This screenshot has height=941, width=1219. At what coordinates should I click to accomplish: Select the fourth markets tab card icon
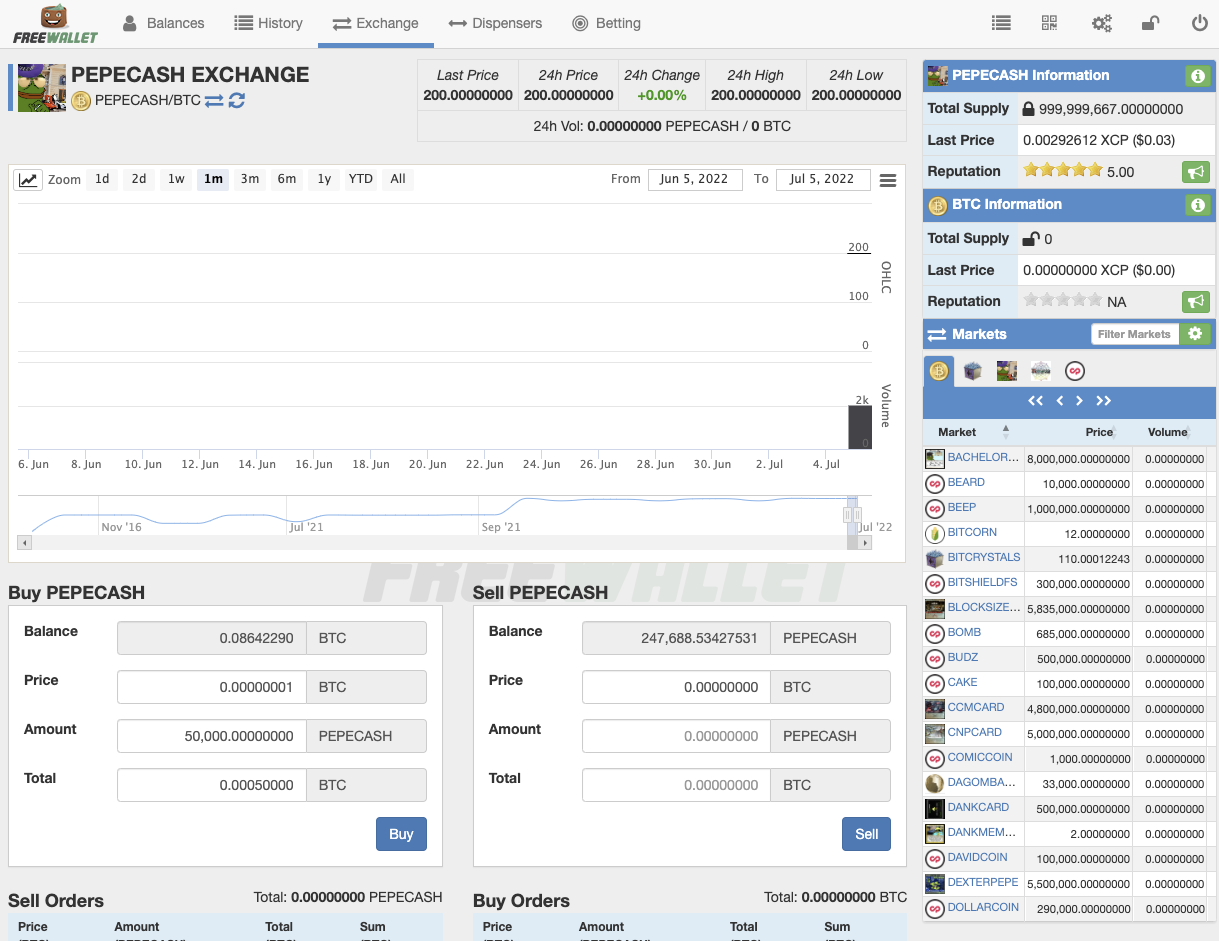[x=1041, y=371]
